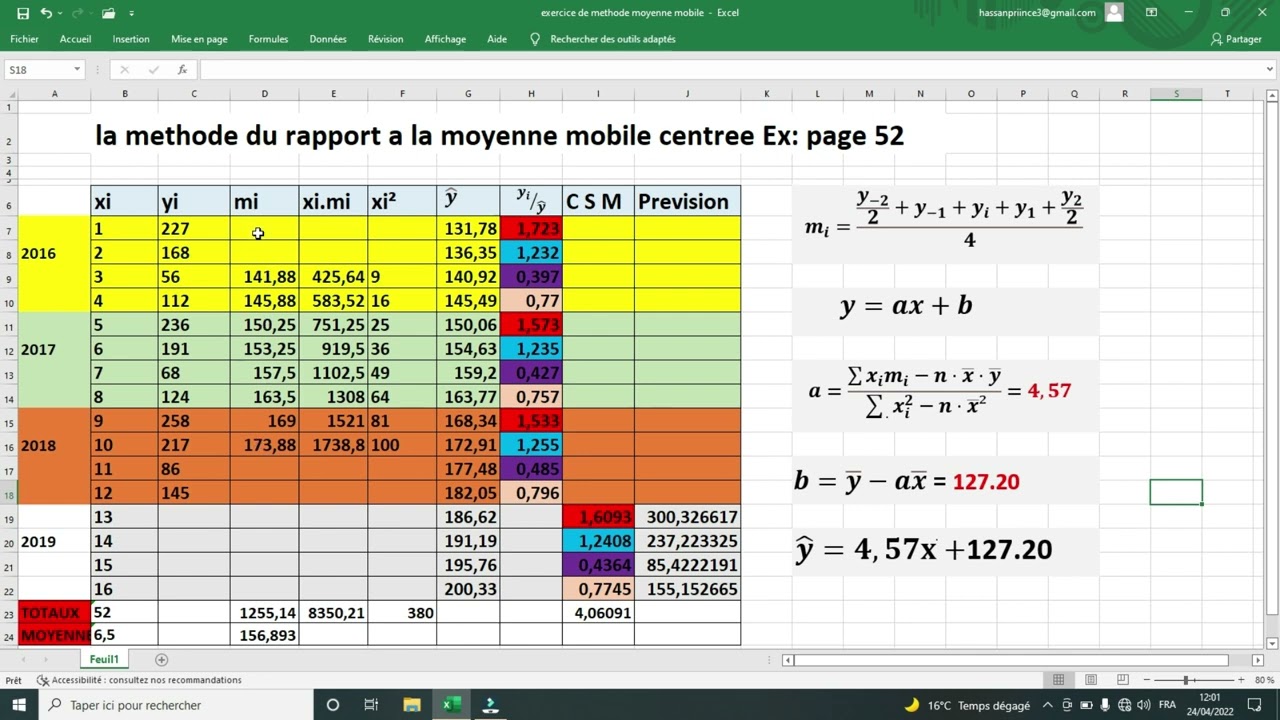This screenshot has width=1280, height=720.
Task: Open the Aide ribbon tab
Action: click(497, 39)
